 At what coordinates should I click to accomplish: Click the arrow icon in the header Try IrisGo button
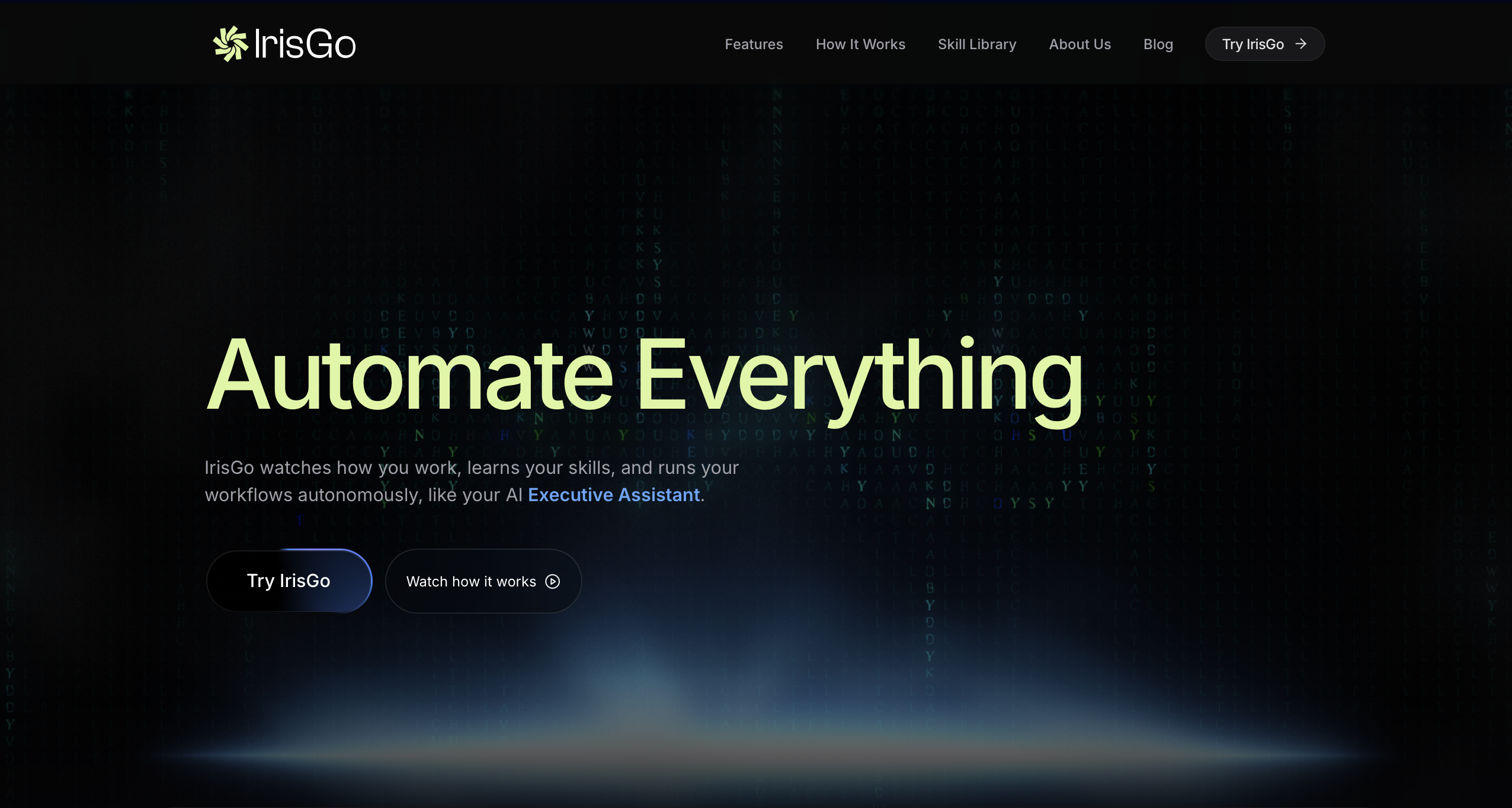[1301, 44]
